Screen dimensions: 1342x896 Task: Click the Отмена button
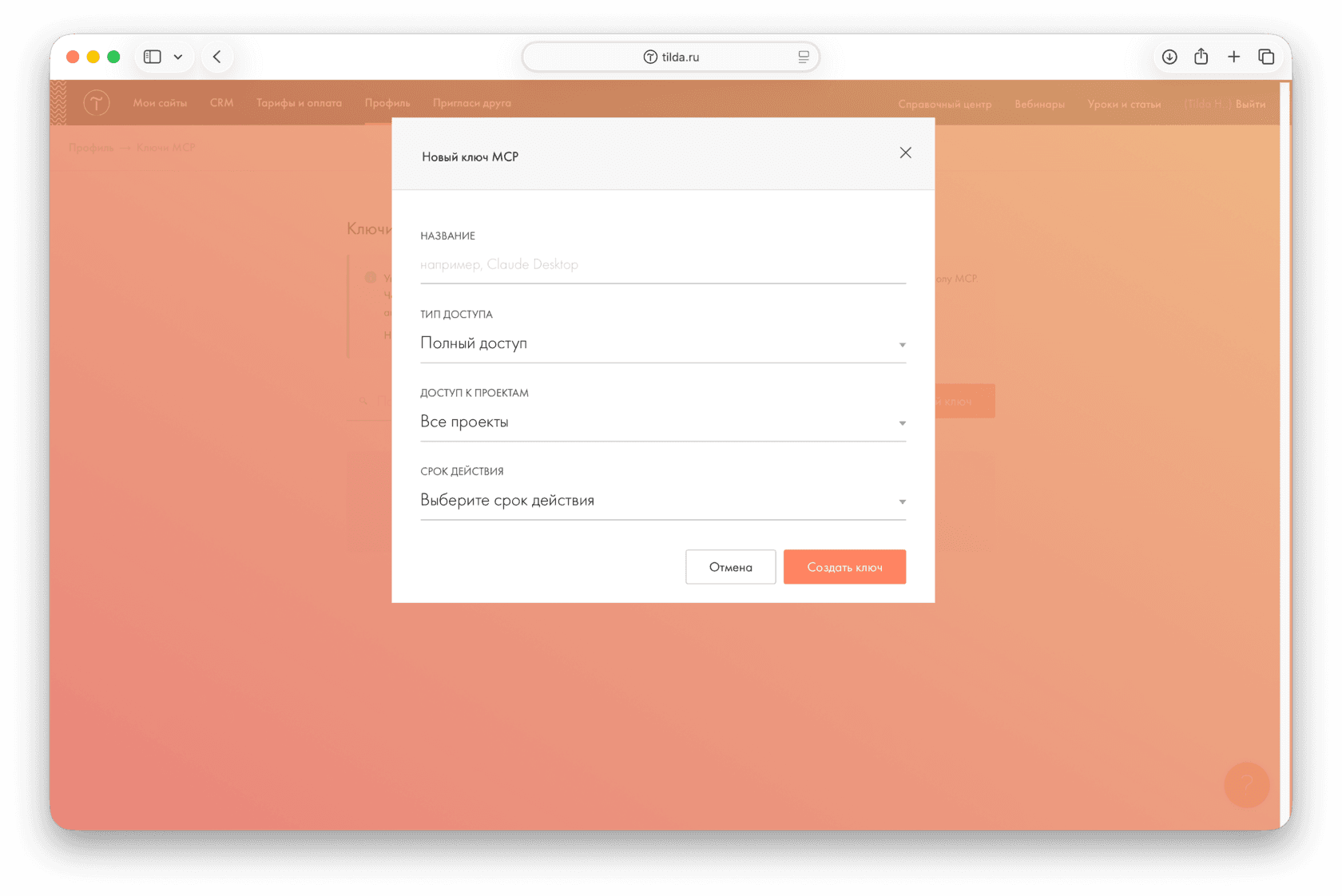(730, 567)
